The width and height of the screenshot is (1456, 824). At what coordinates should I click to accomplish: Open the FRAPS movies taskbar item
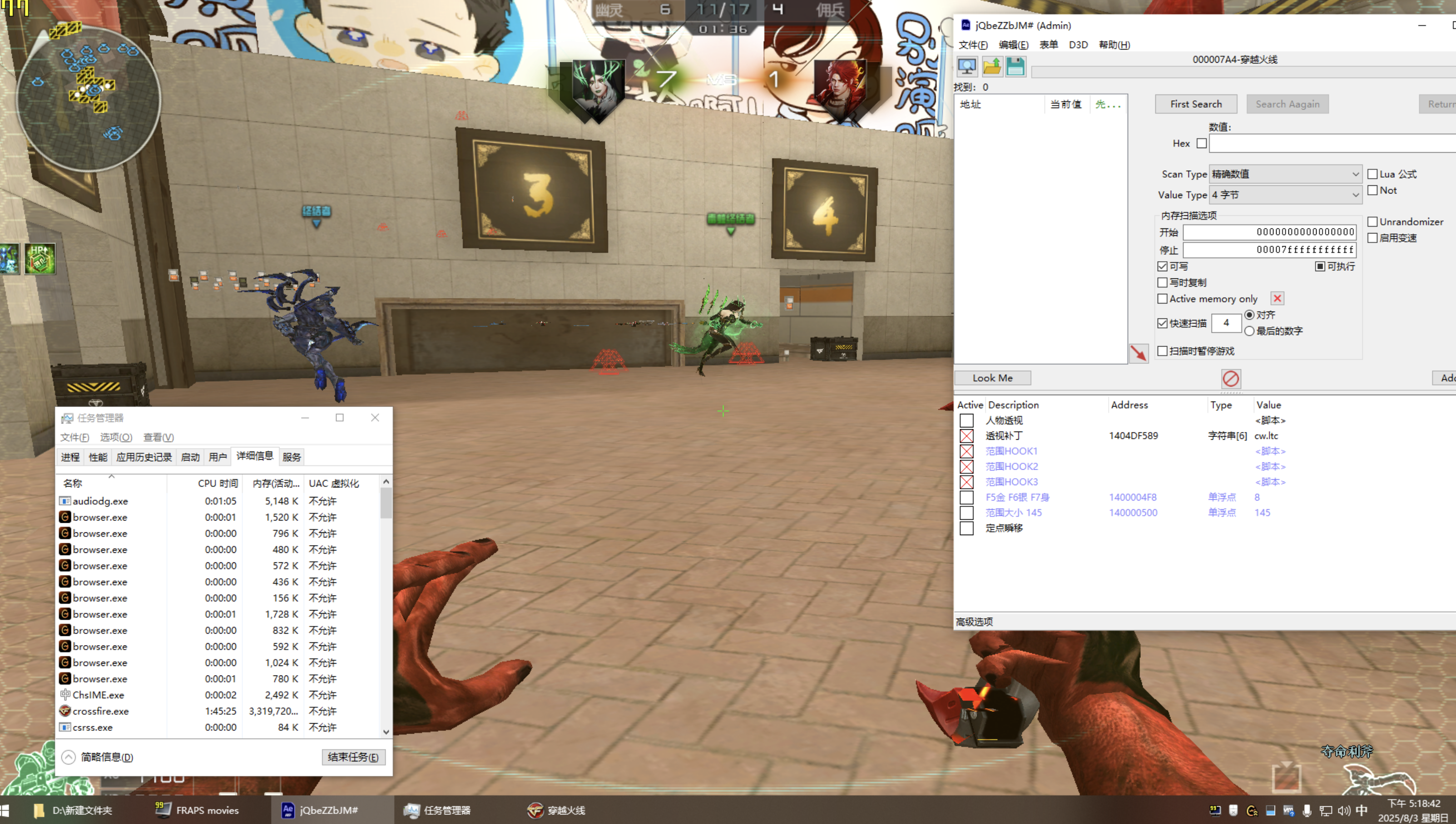tap(198, 810)
